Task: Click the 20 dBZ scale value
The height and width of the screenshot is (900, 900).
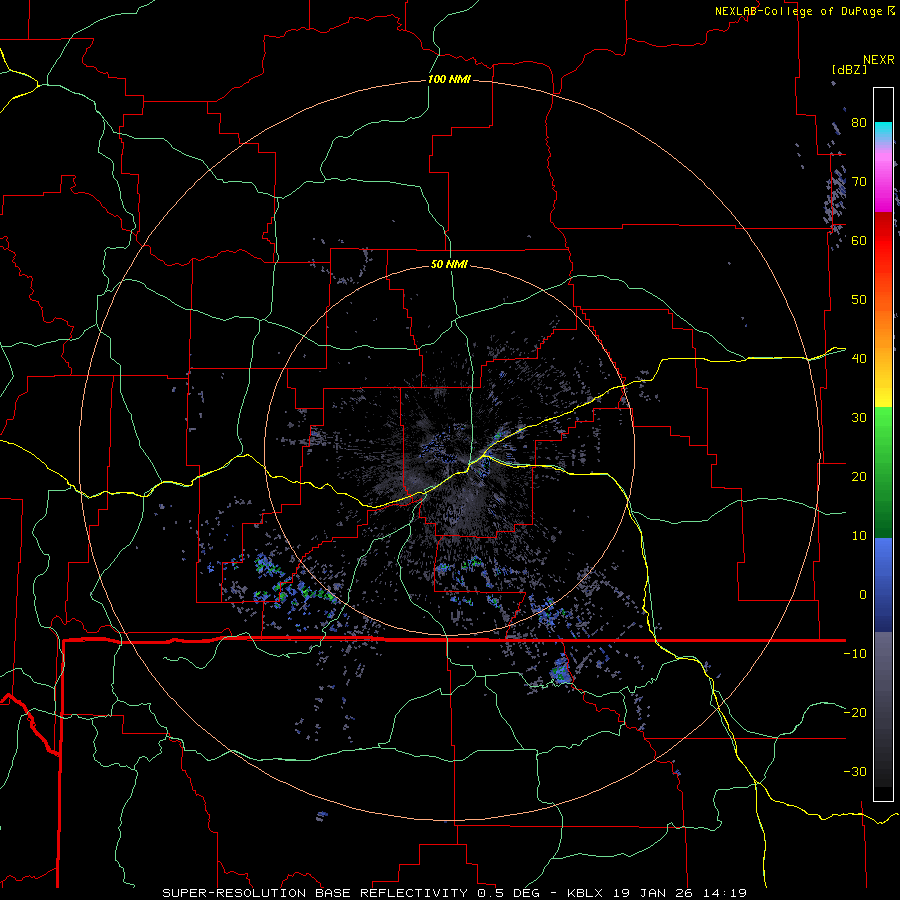Action: (x=859, y=476)
